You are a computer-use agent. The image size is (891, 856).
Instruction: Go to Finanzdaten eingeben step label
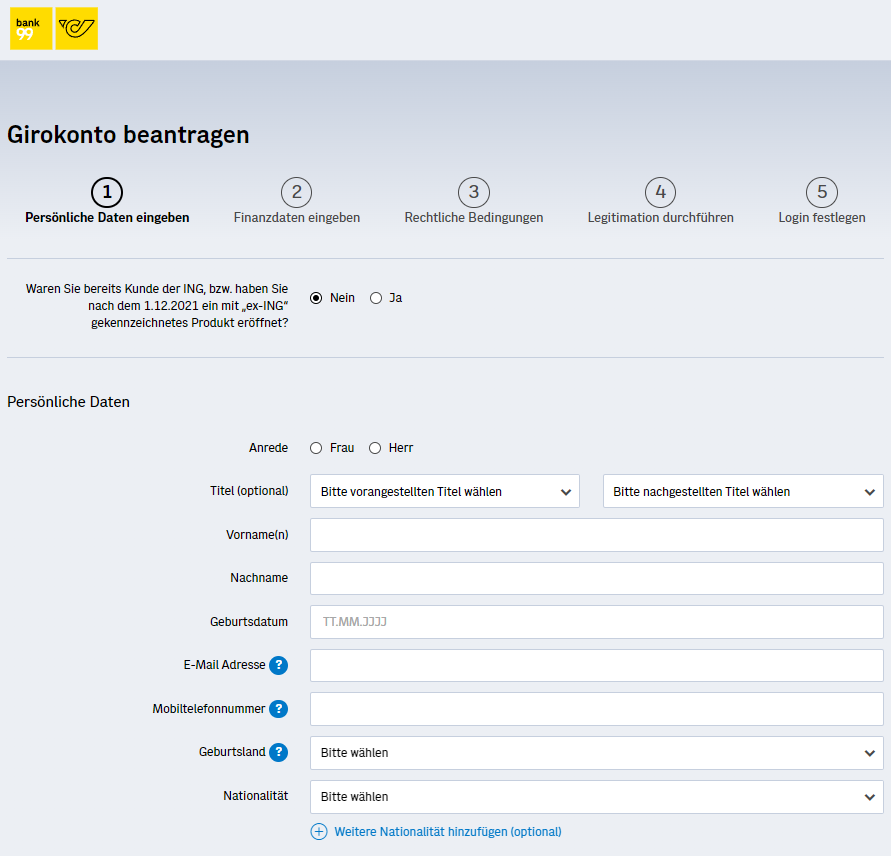pyautogui.click(x=297, y=218)
